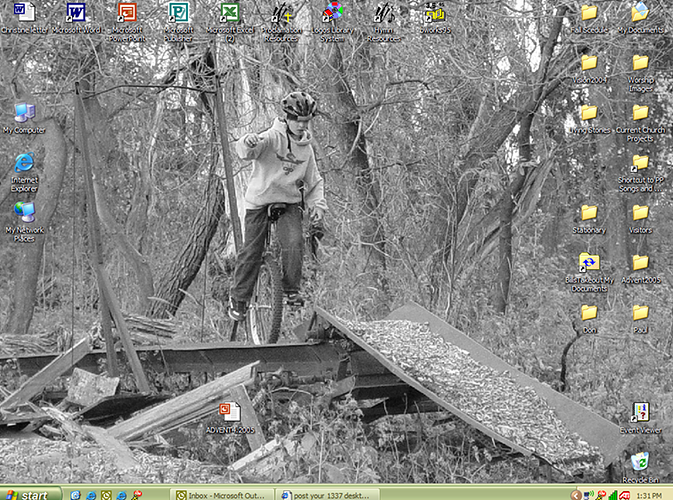Open the Fall Schedule folder
The image size is (673, 500).
click(x=589, y=18)
